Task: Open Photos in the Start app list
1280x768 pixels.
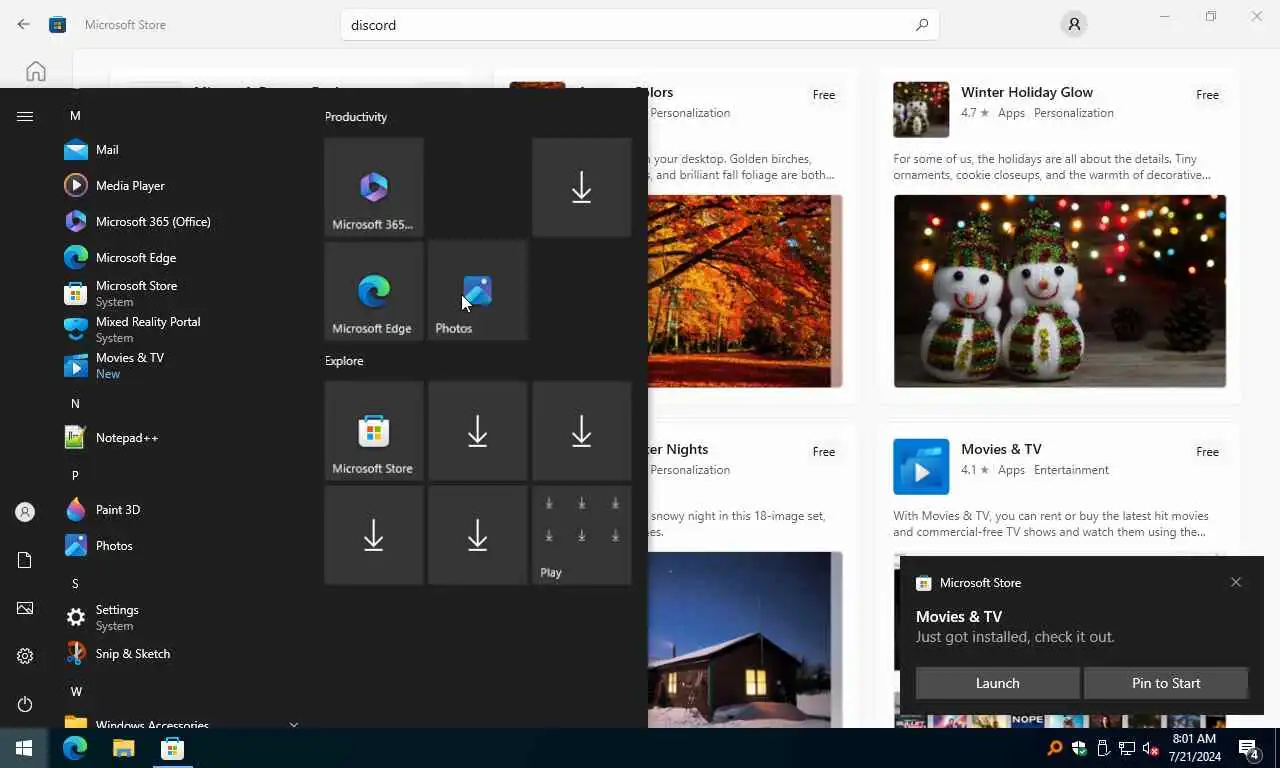Action: click(x=180, y=546)
